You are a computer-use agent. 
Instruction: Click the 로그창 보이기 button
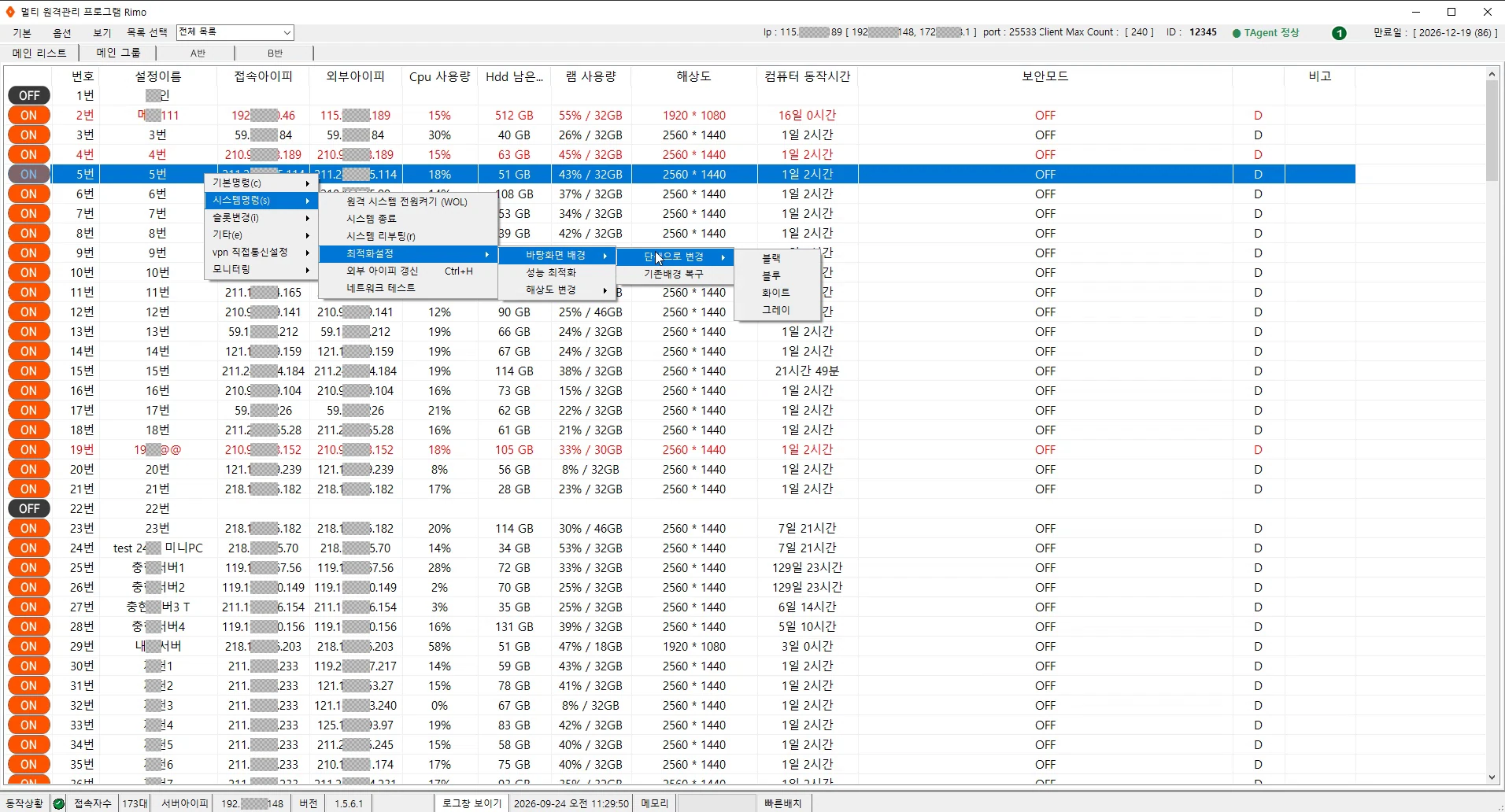pyautogui.click(x=471, y=803)
